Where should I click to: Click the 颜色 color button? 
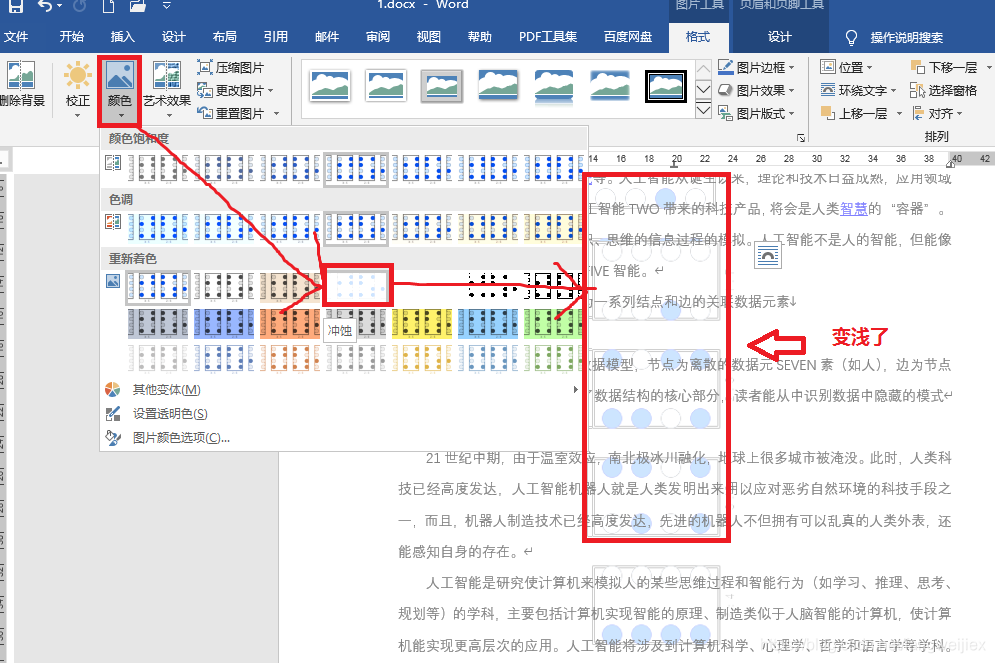point(119,90)
